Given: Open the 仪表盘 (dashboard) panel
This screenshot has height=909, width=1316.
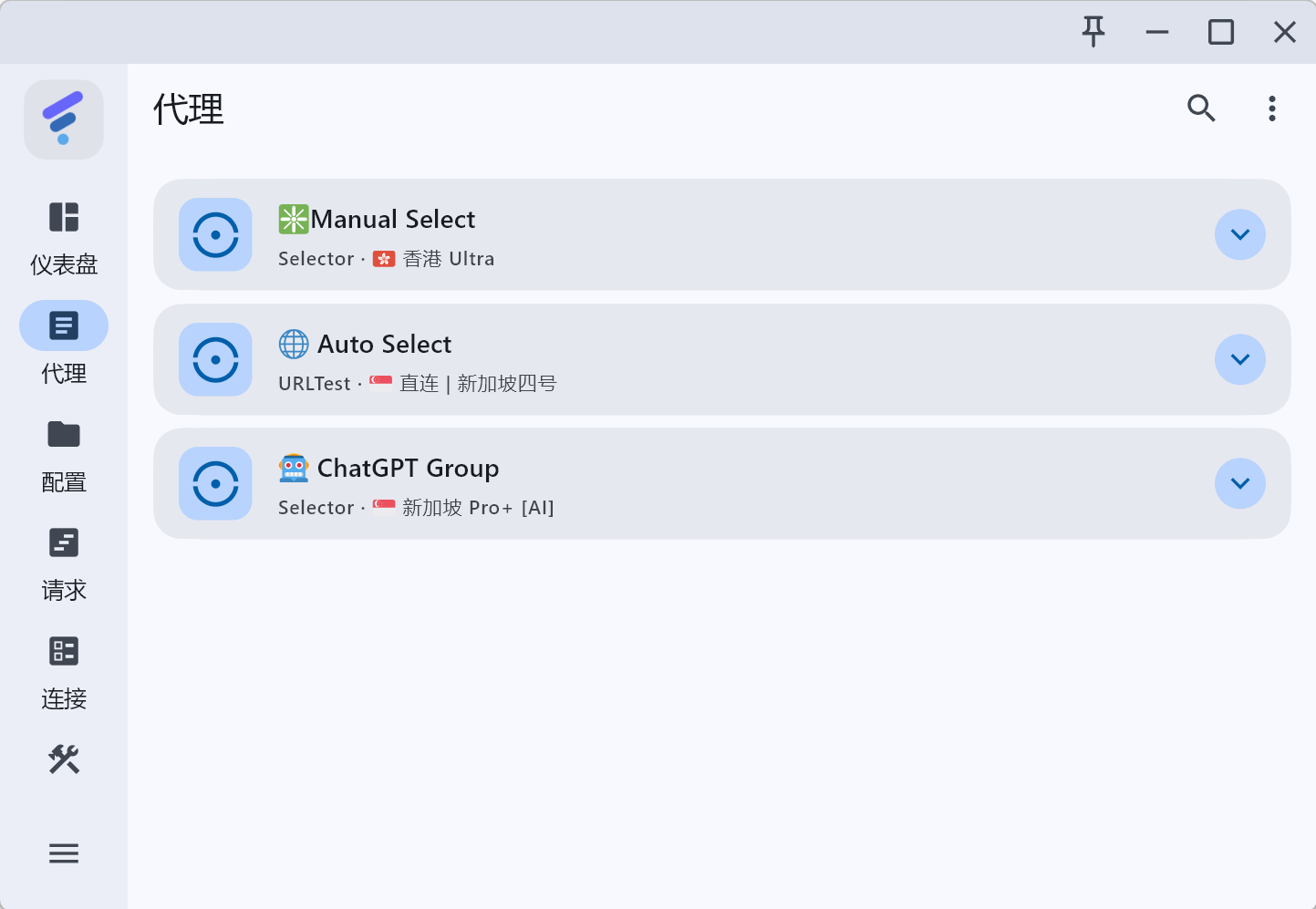Looking at the screenshot, I should pos(63,237).
